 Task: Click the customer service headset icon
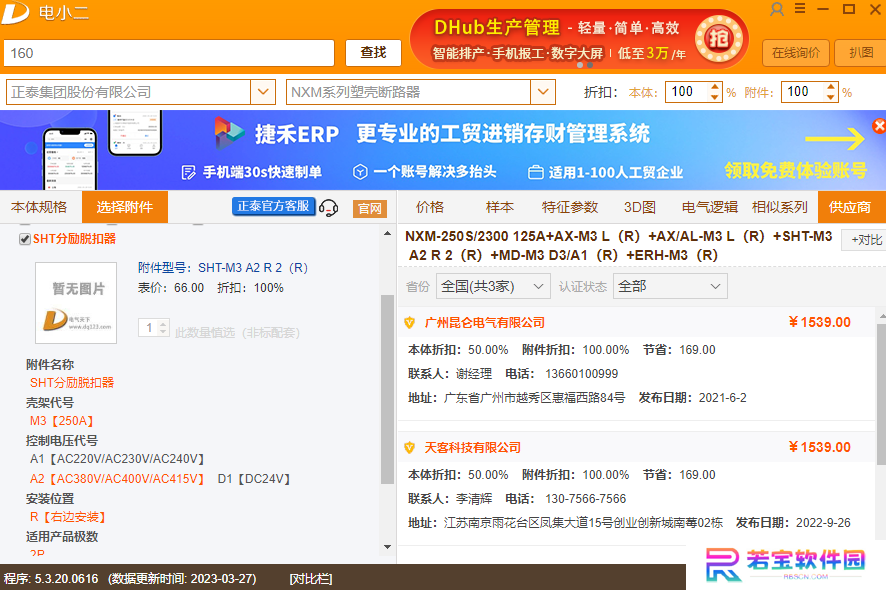coord(328,208)
